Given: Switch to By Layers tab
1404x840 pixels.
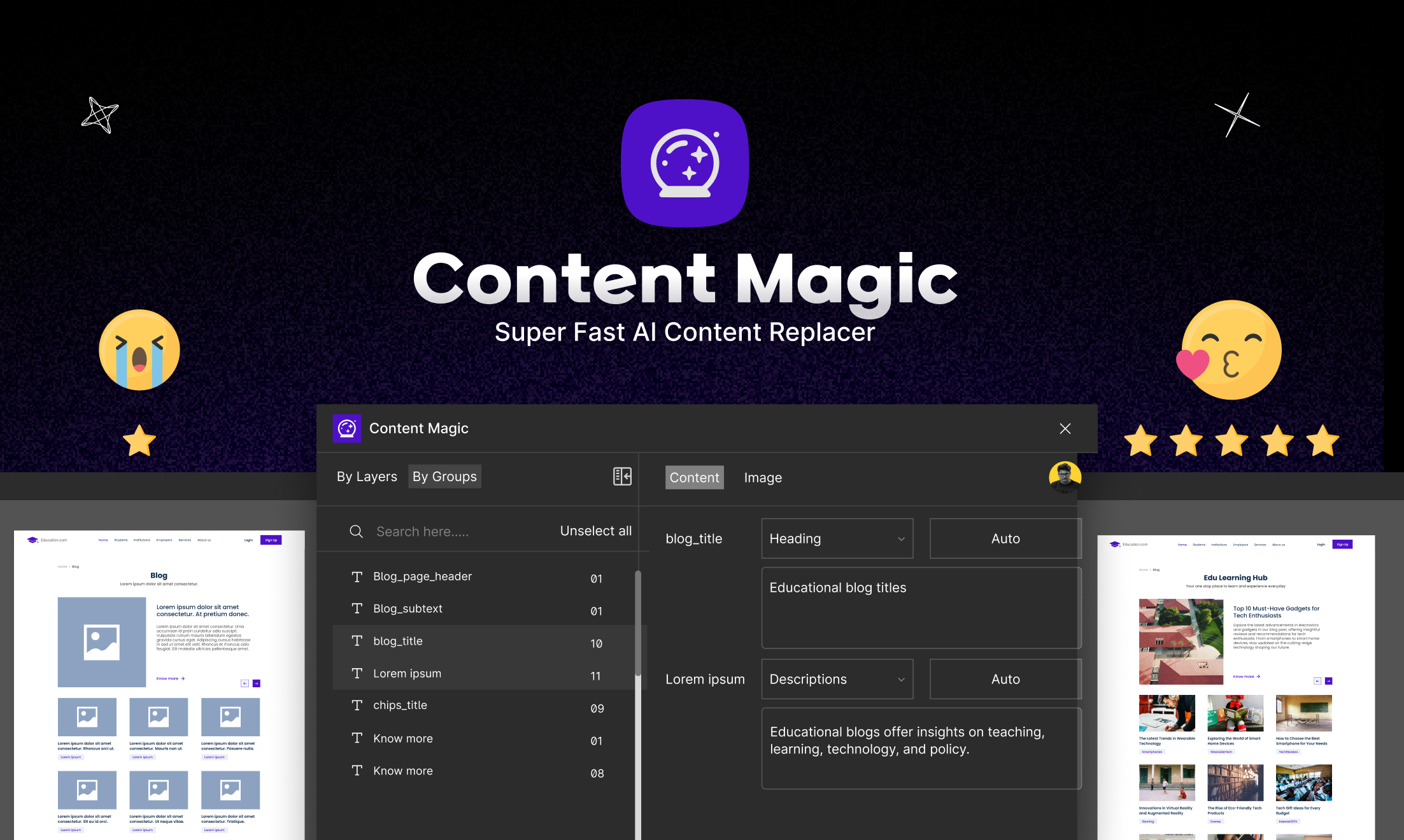Looking at the screenshot, I should click(367, 477).
